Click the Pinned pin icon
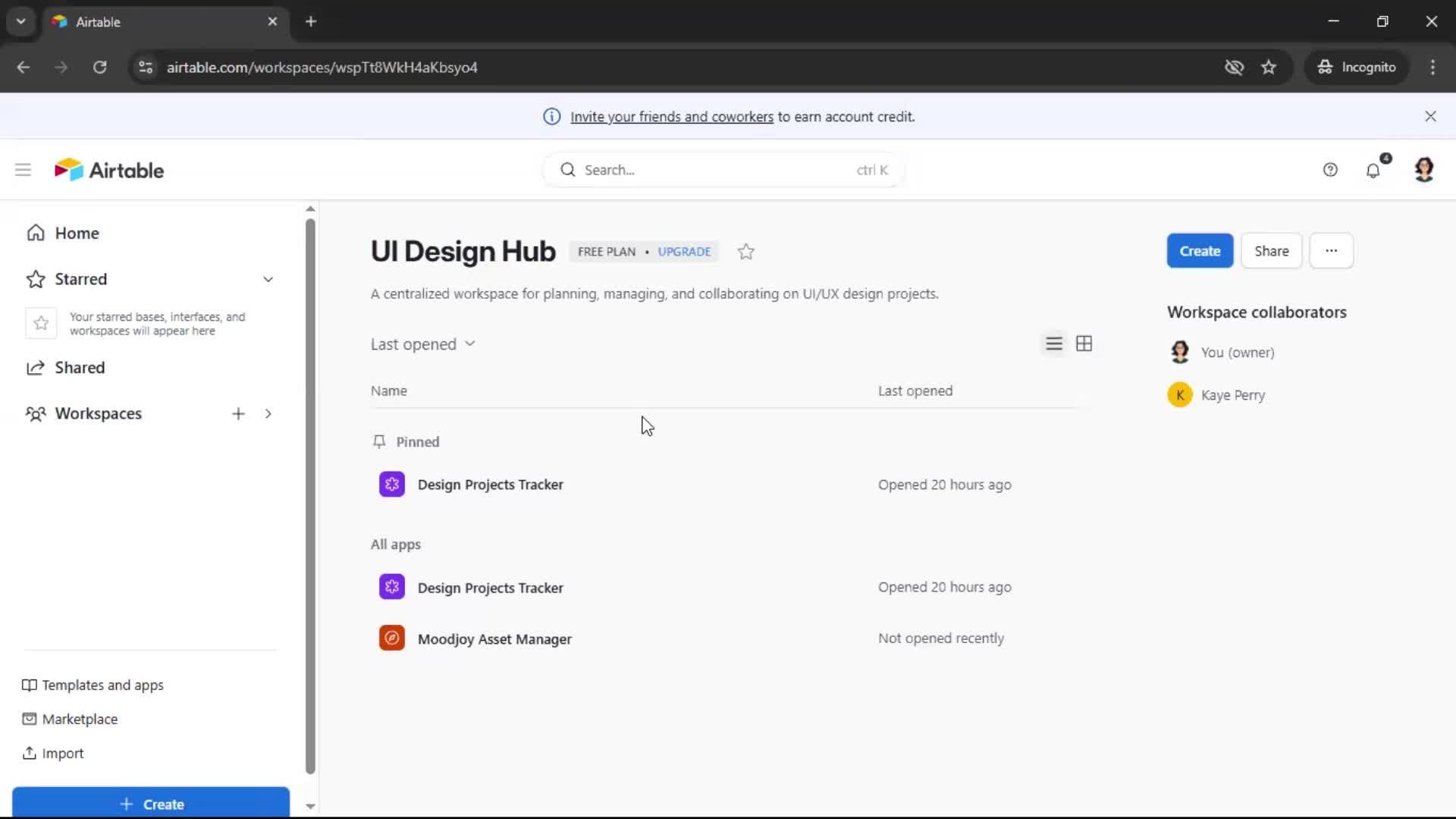The image size is (1456, 819). click(379, 441)
